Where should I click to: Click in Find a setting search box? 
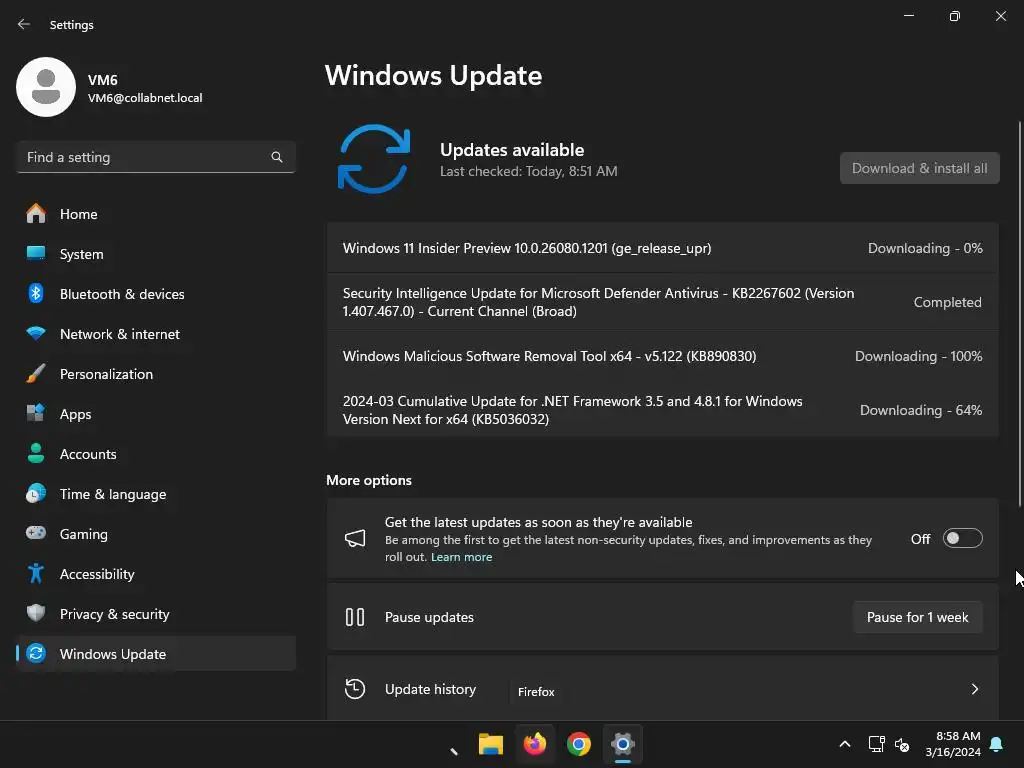pyautogui.click(x=156, y=157)
